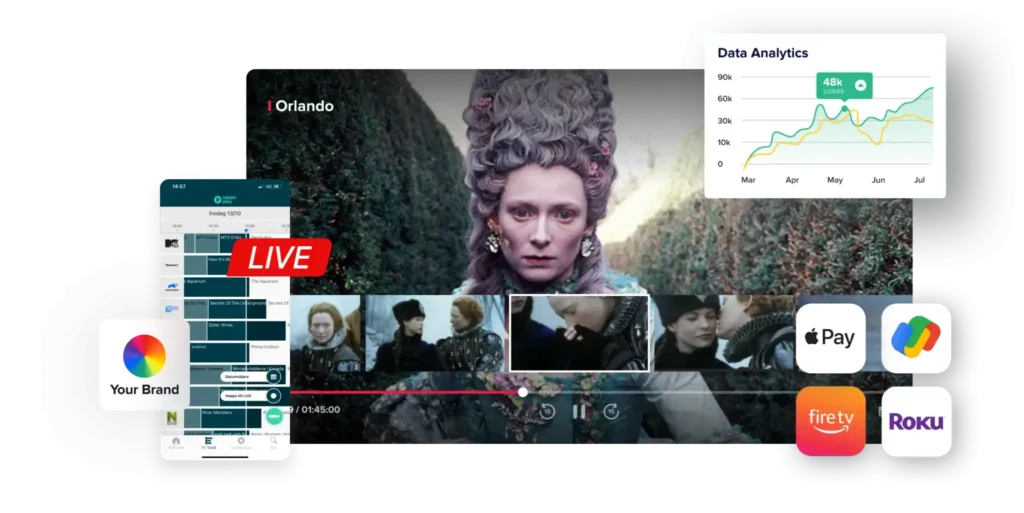
Task: Tap the settings gear in phone nav
Action: click(241, 443)
